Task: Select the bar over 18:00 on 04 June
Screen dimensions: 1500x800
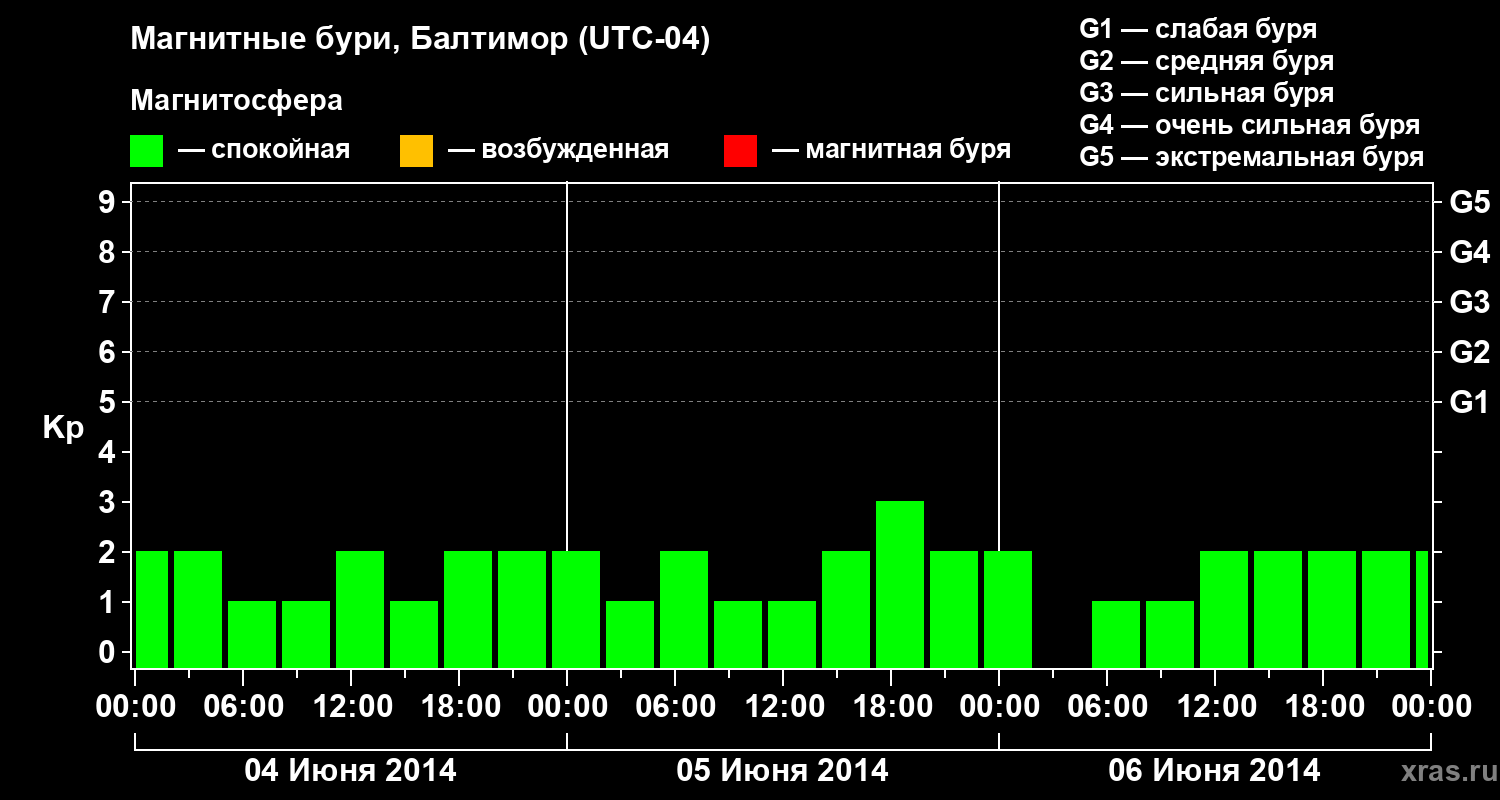Action: tap(468, 609)
